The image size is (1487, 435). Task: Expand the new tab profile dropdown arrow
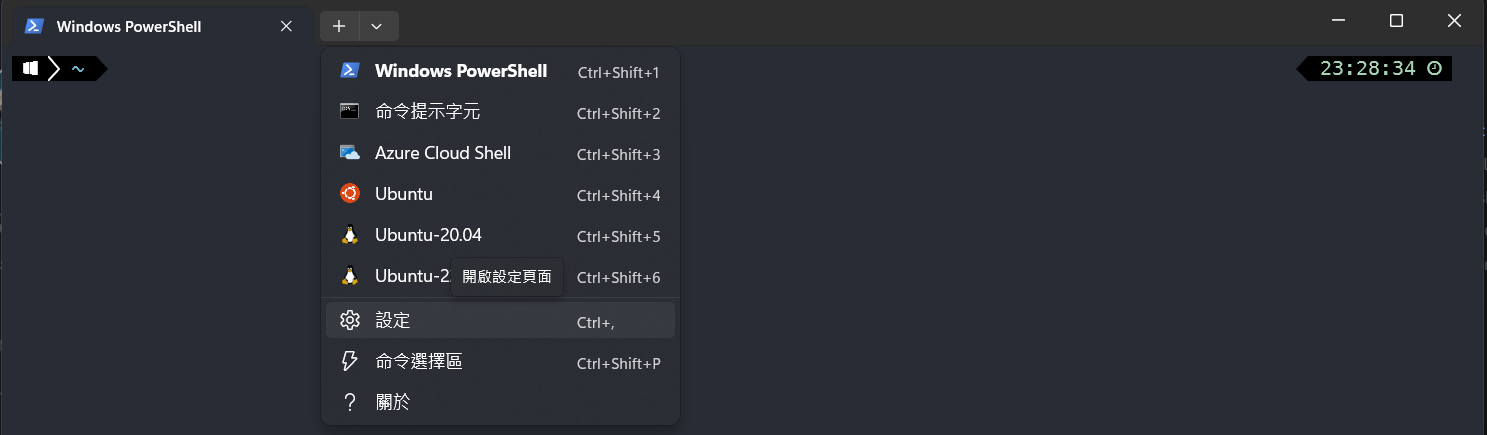[x=377, y=26]
